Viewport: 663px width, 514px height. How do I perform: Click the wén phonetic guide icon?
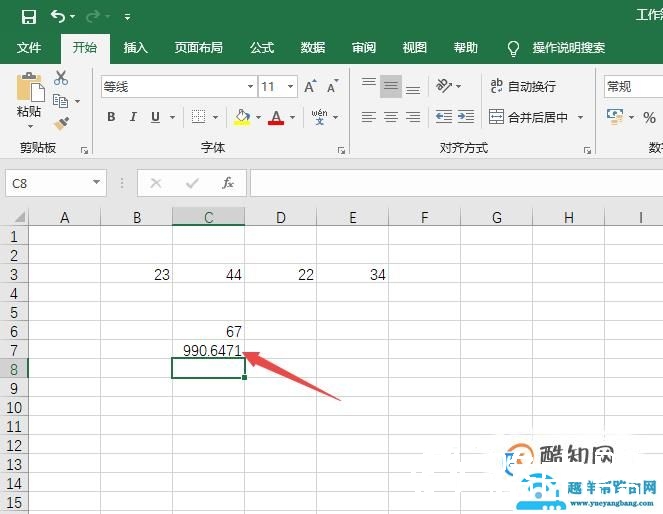click(320, 117)
